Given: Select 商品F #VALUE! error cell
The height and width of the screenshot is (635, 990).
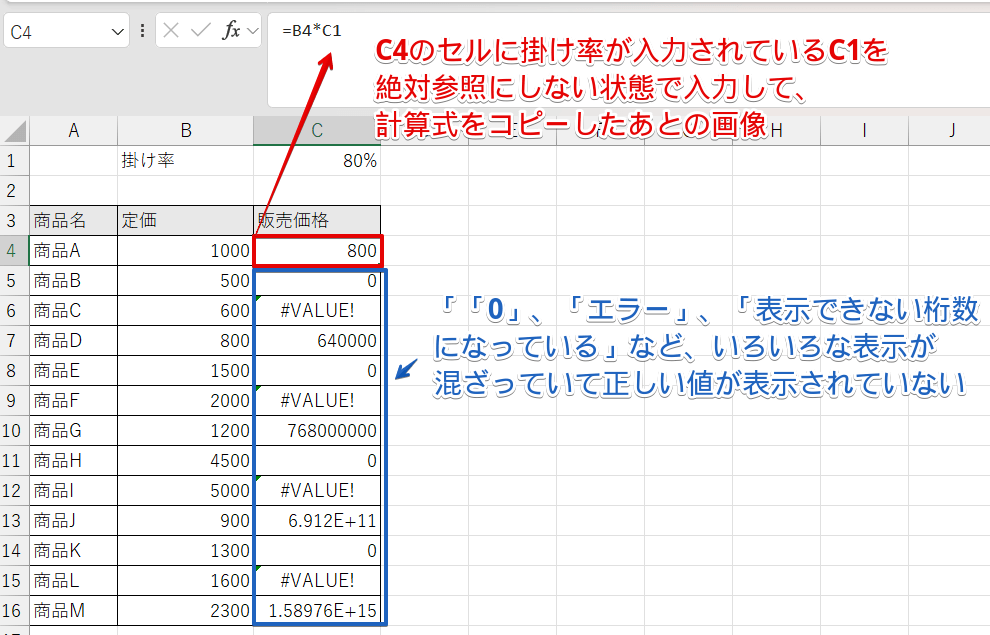Looking at the screenshot, I should pos(317,400).
